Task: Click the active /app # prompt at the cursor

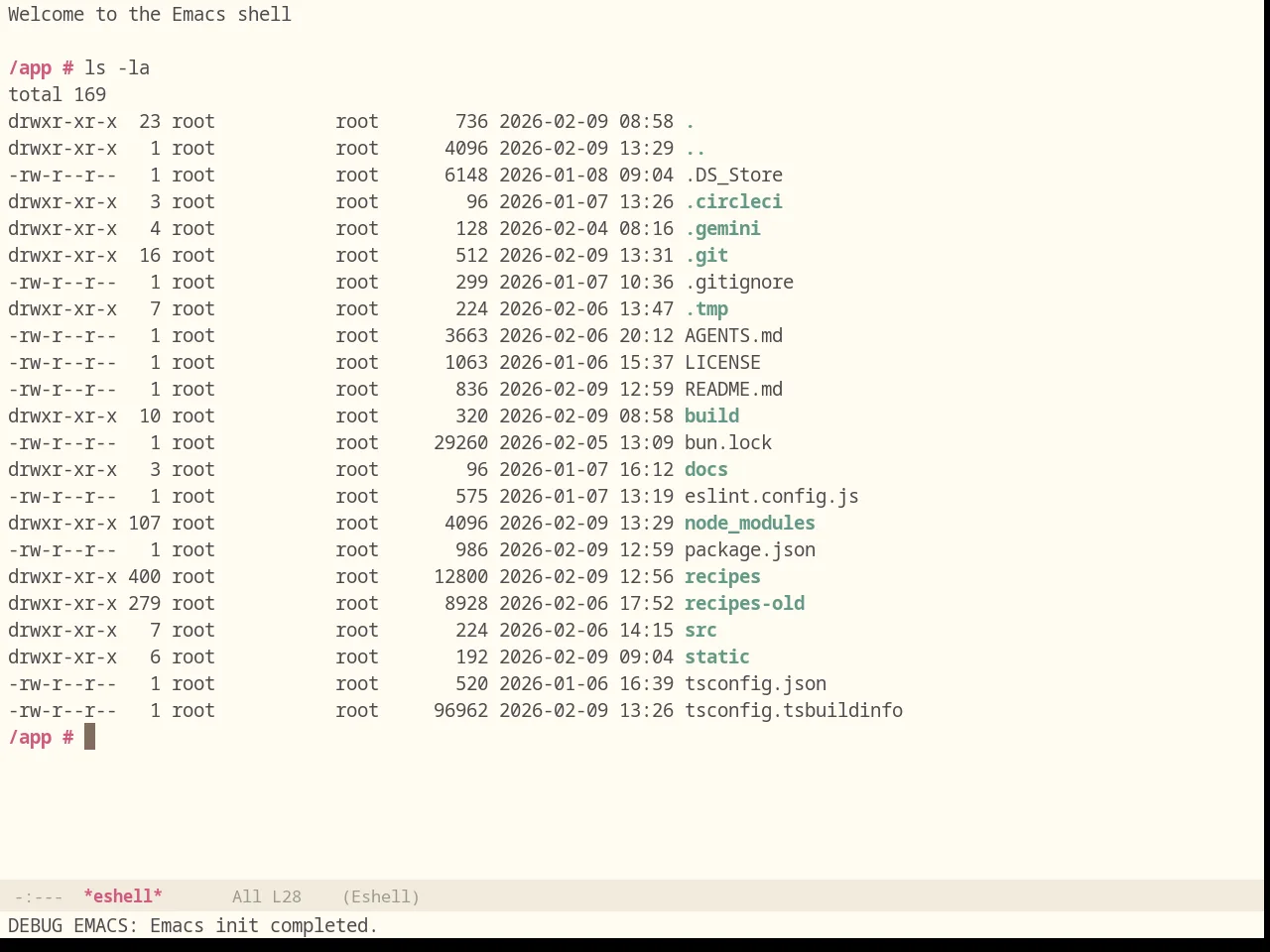Action: click(x=41, y=737)
